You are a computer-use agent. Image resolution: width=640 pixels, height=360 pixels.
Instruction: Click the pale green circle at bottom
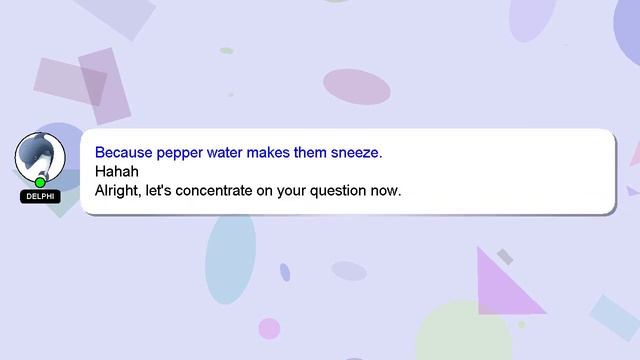[463, 331]
